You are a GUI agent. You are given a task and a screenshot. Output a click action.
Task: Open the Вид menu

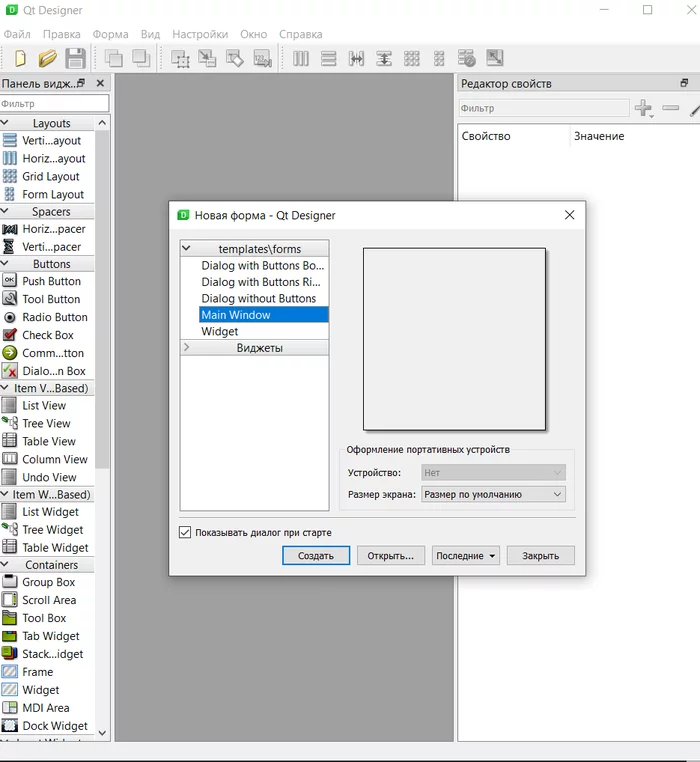(x=150, y=34)
